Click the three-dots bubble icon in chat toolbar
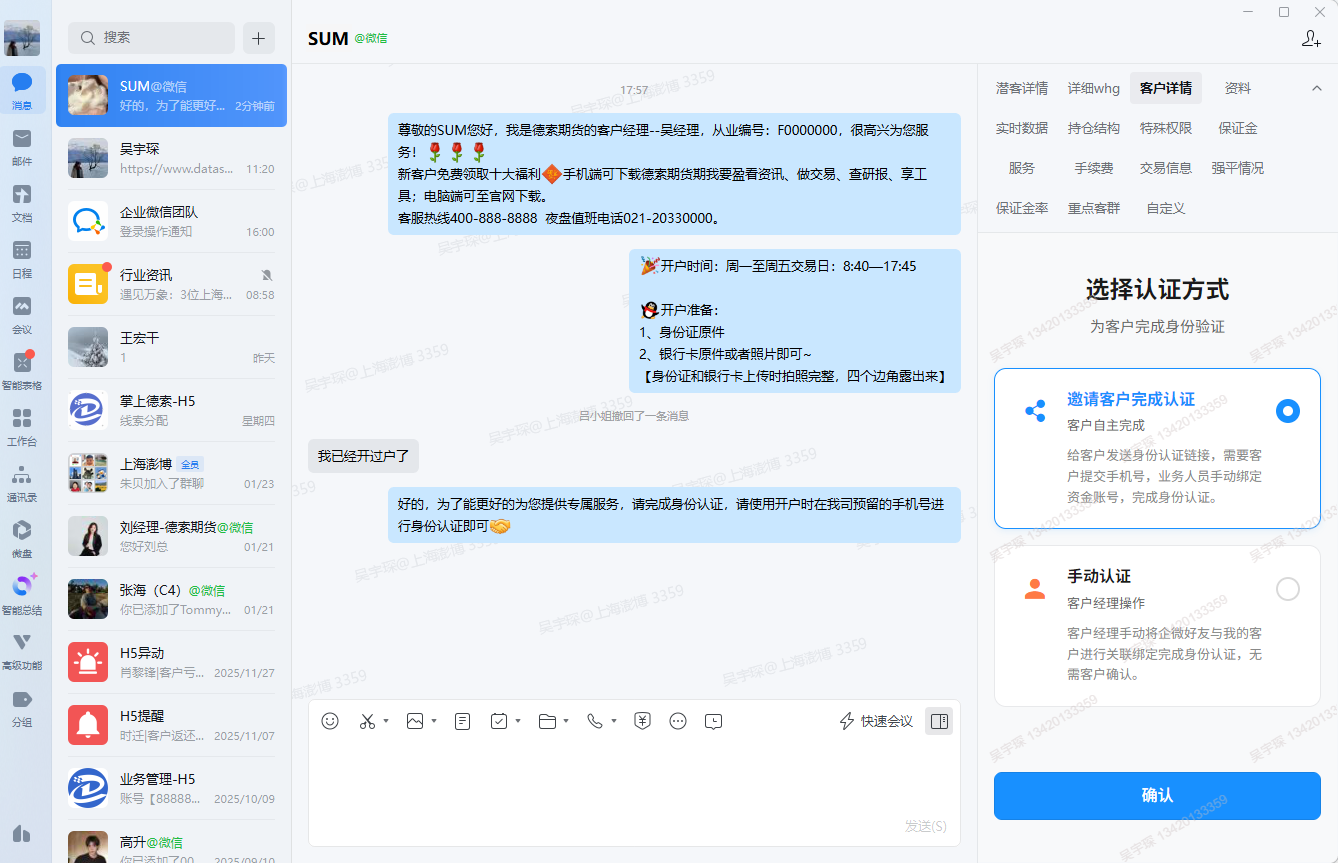This screenshot has width=1338, height=863. coord(678,721)
